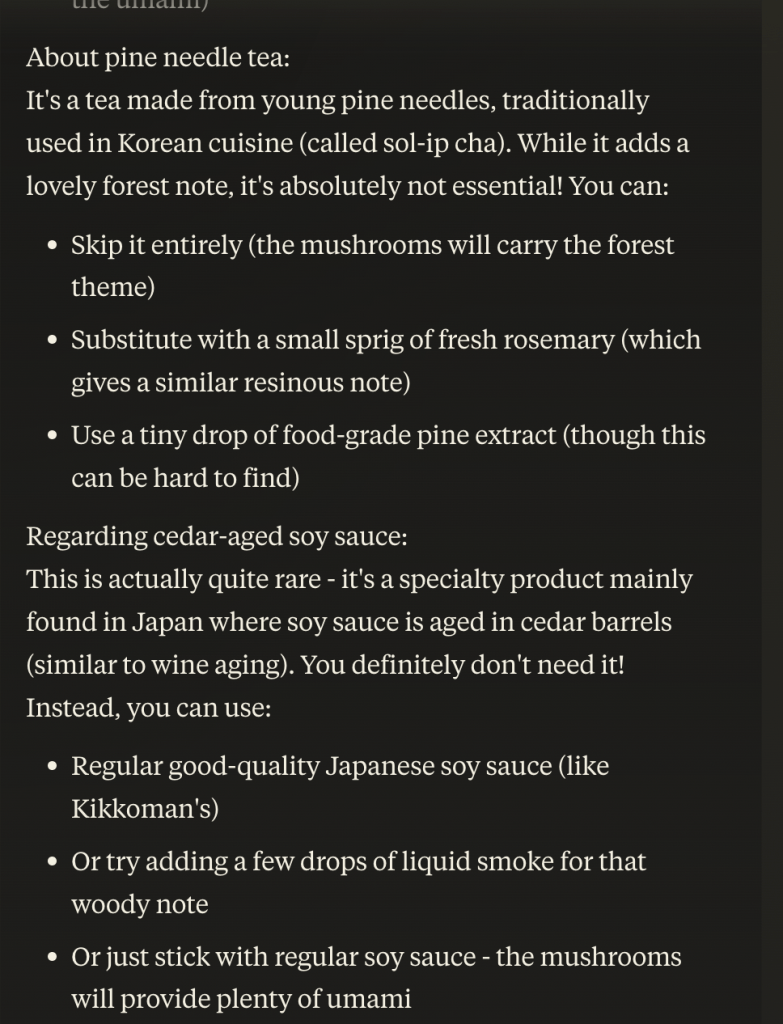Click the "About pine needle tea:" heading

[158, 58]
